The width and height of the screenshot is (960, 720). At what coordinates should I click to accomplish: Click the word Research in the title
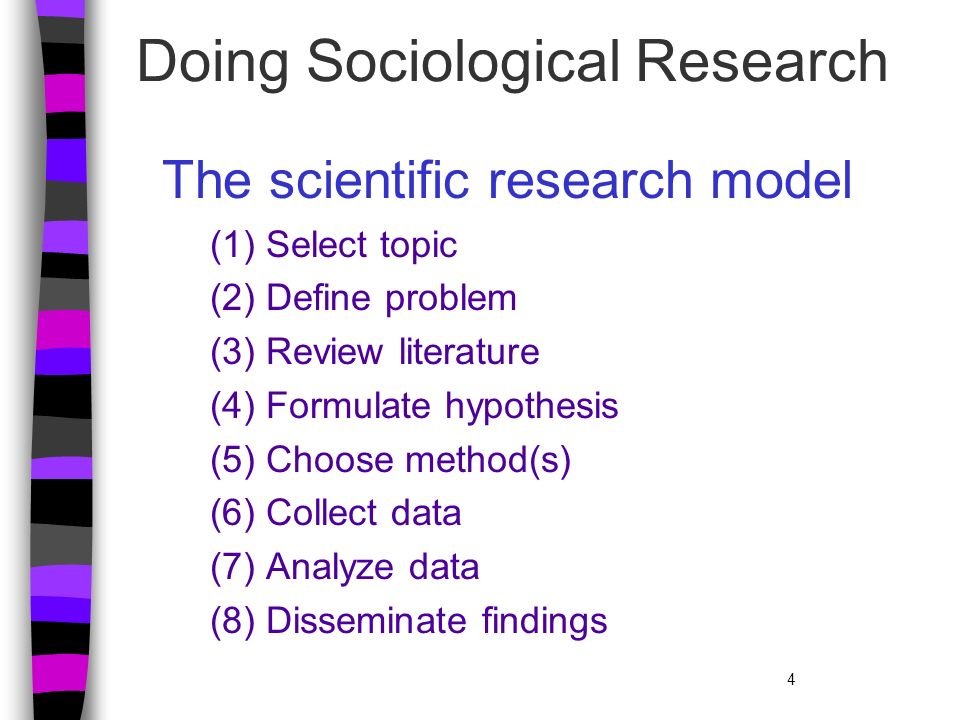762,61
